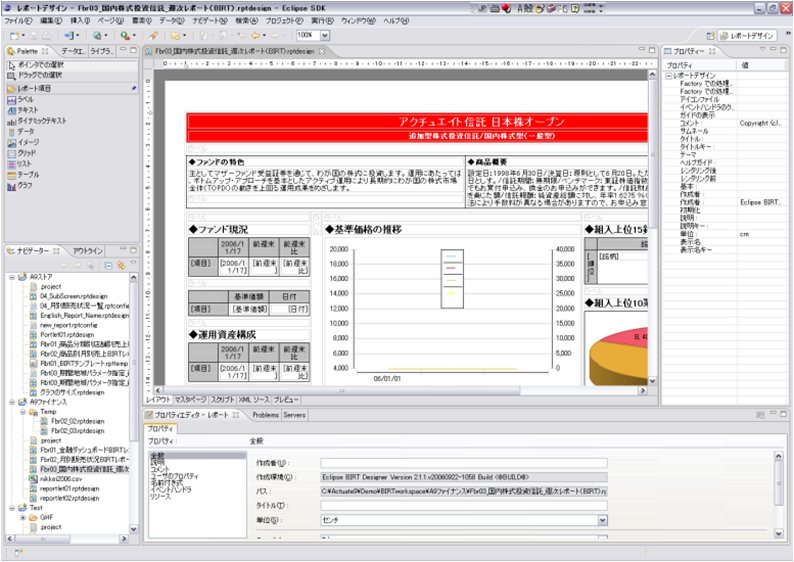Click the Link with Editor icon in Navigator

tap(121, 265)
